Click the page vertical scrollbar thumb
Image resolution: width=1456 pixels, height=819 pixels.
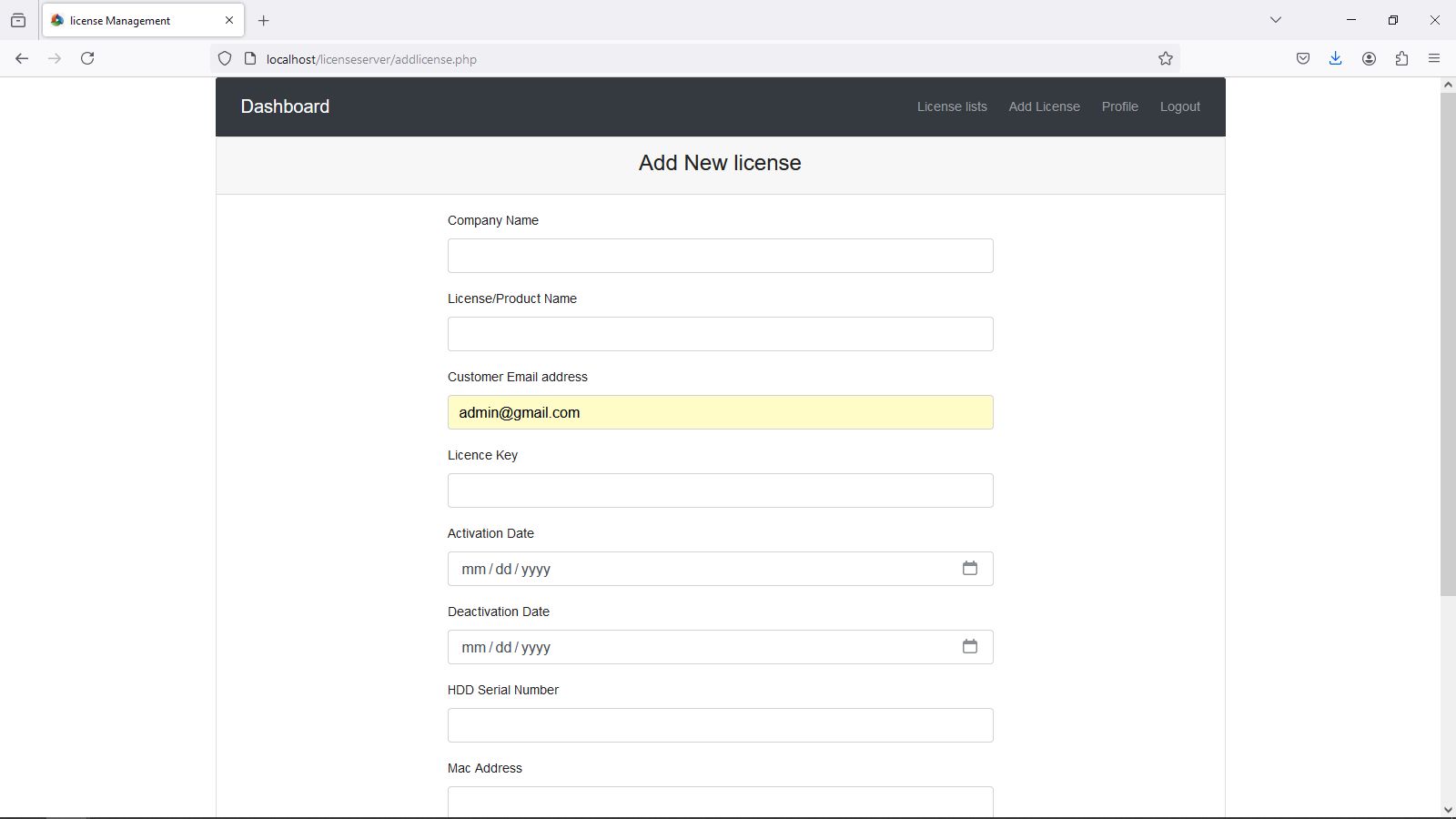coord(1448,344)
